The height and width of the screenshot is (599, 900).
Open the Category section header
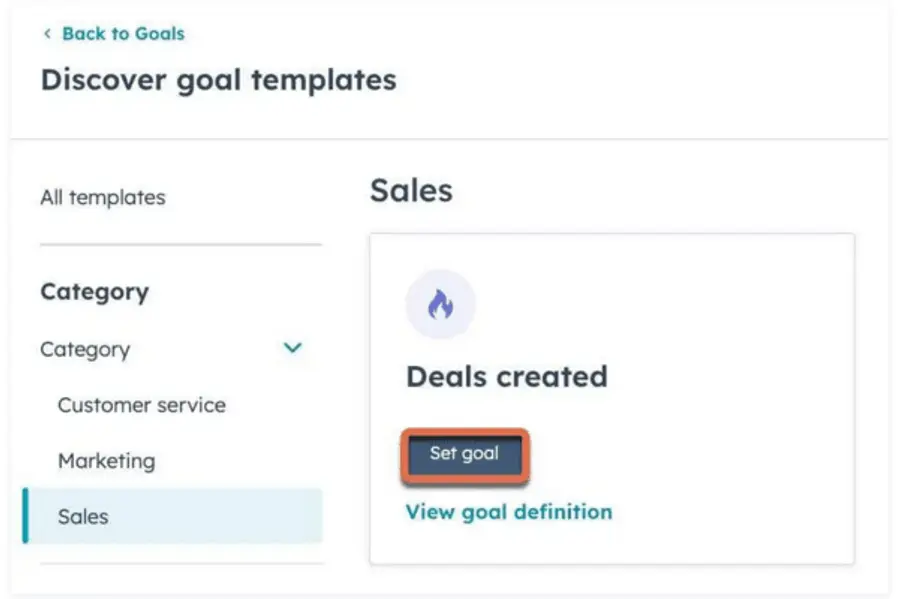[x=95, y=291]
